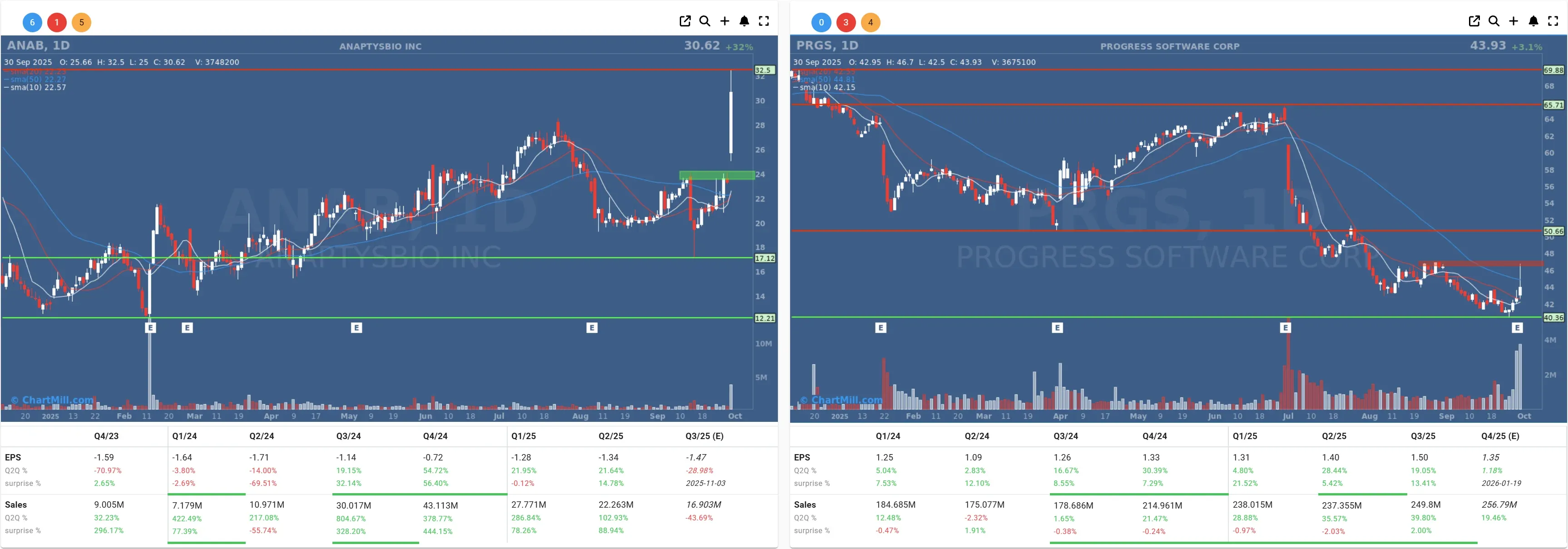Click the plus icon above PRGS chart
Viewport: 1568px width, 549px height.
[x=1513, y=21]
